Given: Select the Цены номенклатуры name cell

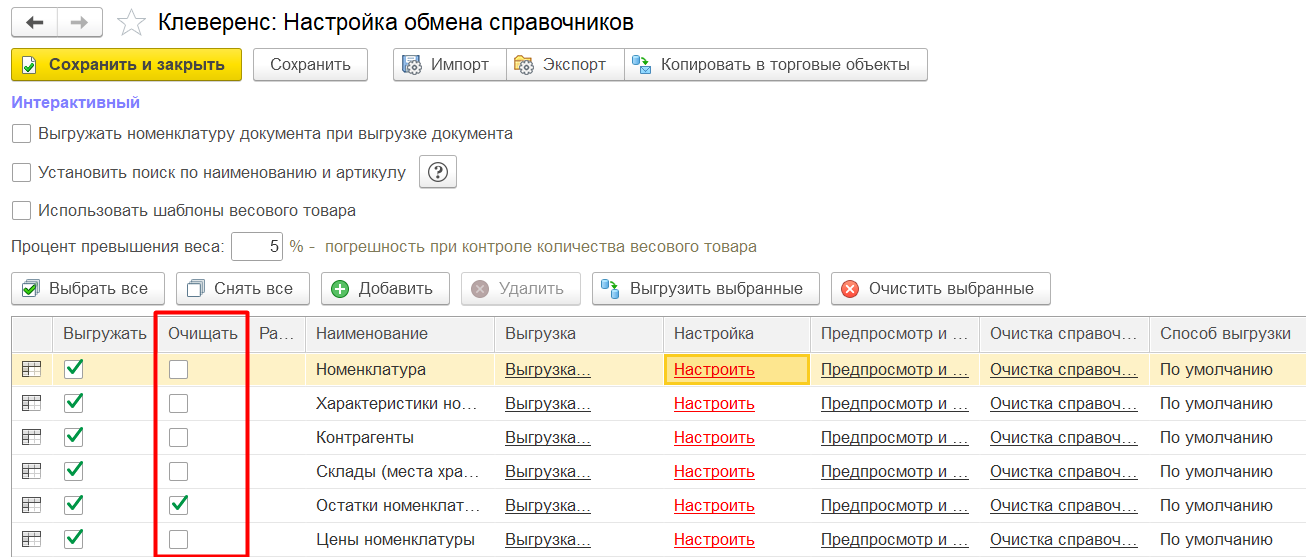Looking at the screenshot, I should coord(400,539).
